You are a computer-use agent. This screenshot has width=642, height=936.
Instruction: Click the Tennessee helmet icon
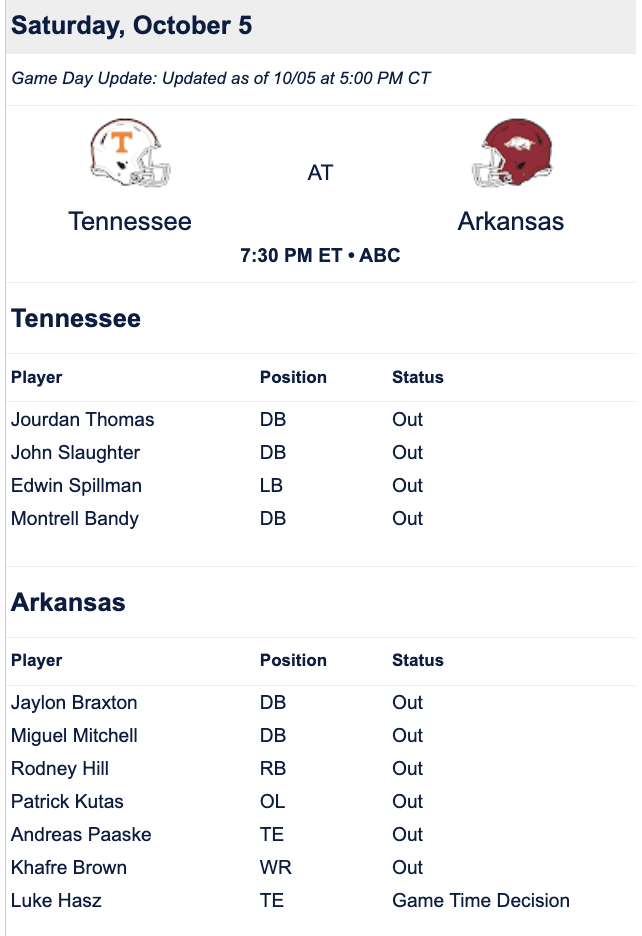[x=130, y=152]
